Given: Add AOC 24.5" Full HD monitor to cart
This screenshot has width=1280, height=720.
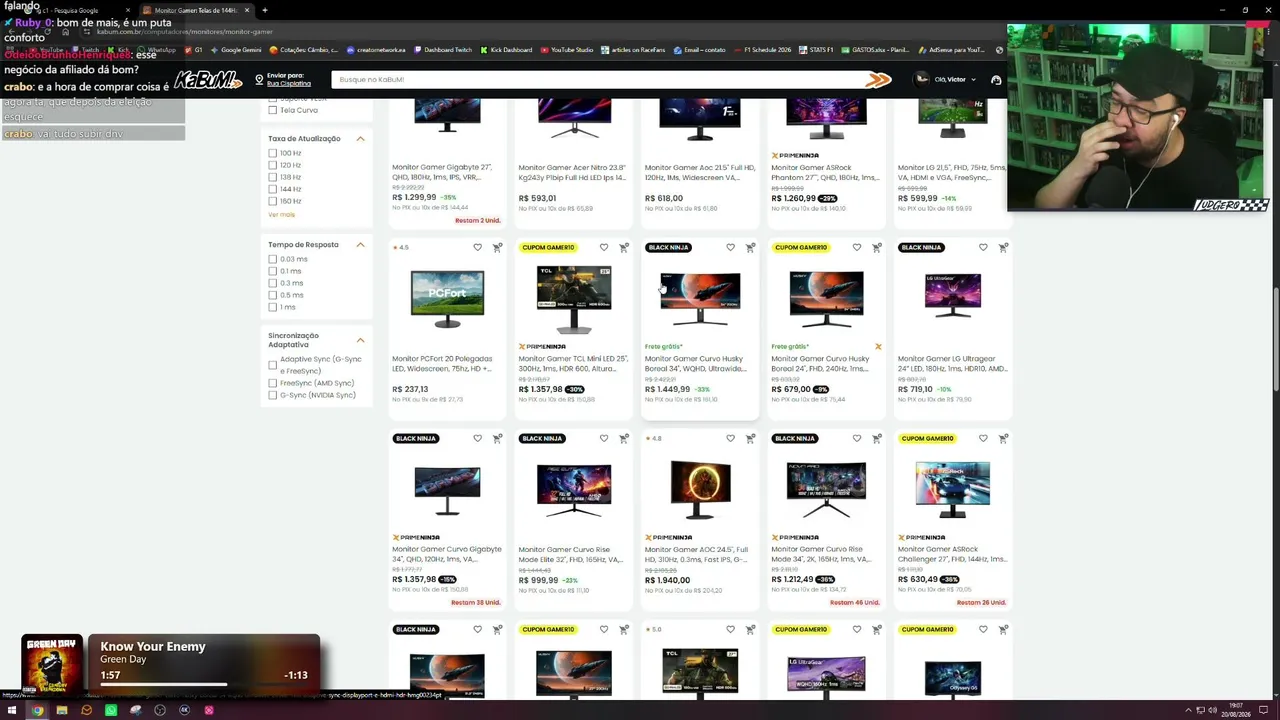Looking at the screenshot, I should (750, 438).
